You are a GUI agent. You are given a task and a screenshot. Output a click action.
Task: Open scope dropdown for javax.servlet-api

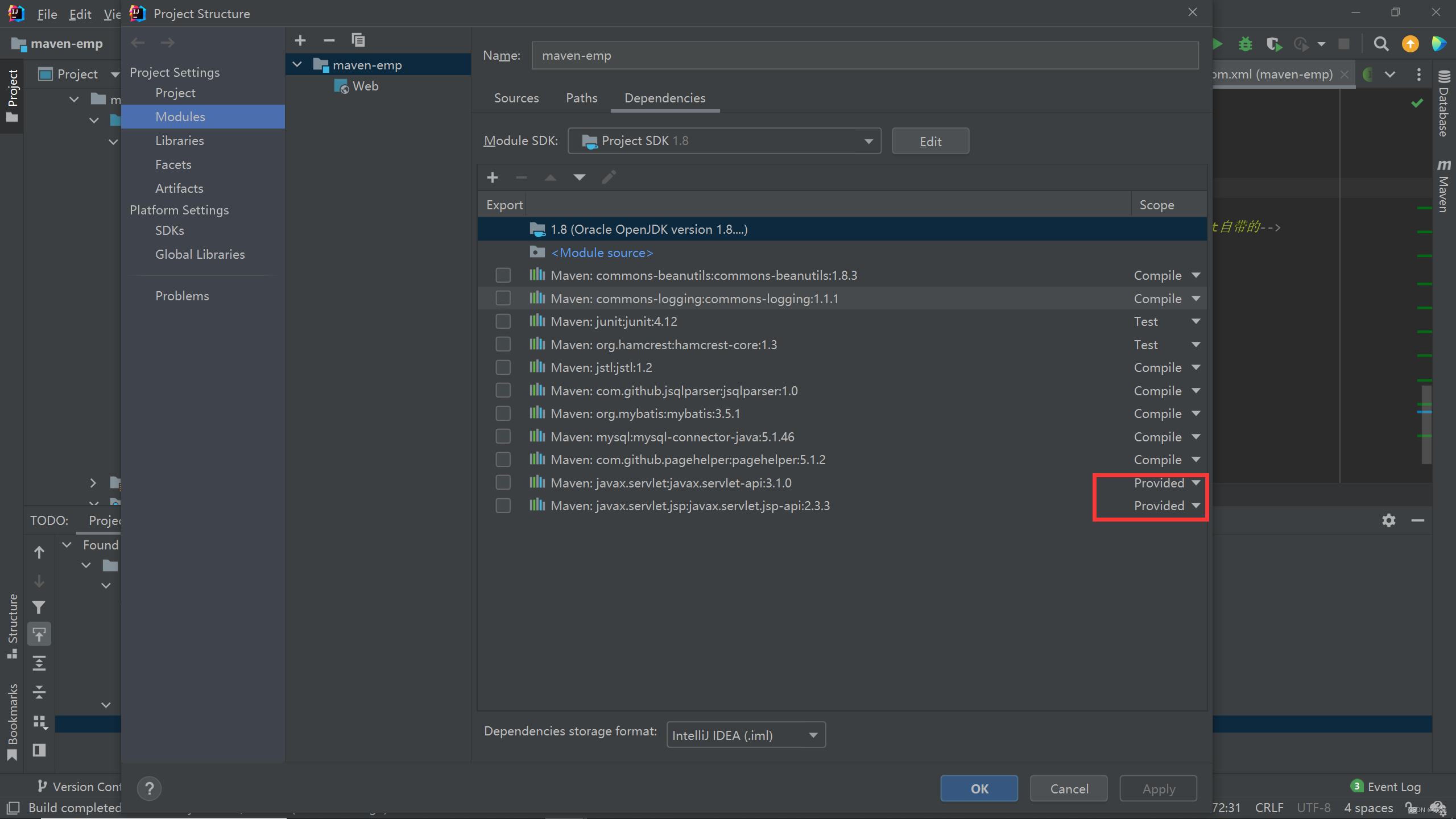pyautogui.click(x=1196, y=483)
